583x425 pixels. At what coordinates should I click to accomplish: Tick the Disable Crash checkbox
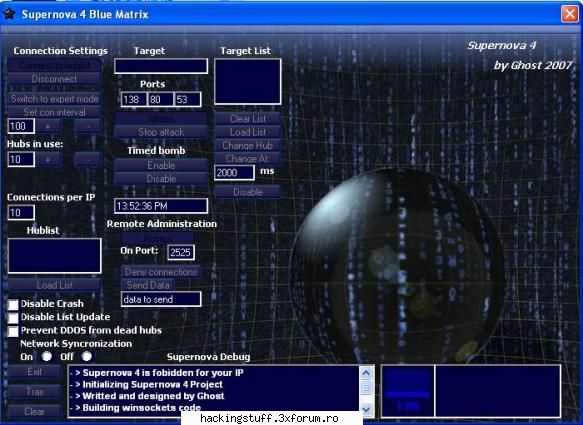pos(13,305)
